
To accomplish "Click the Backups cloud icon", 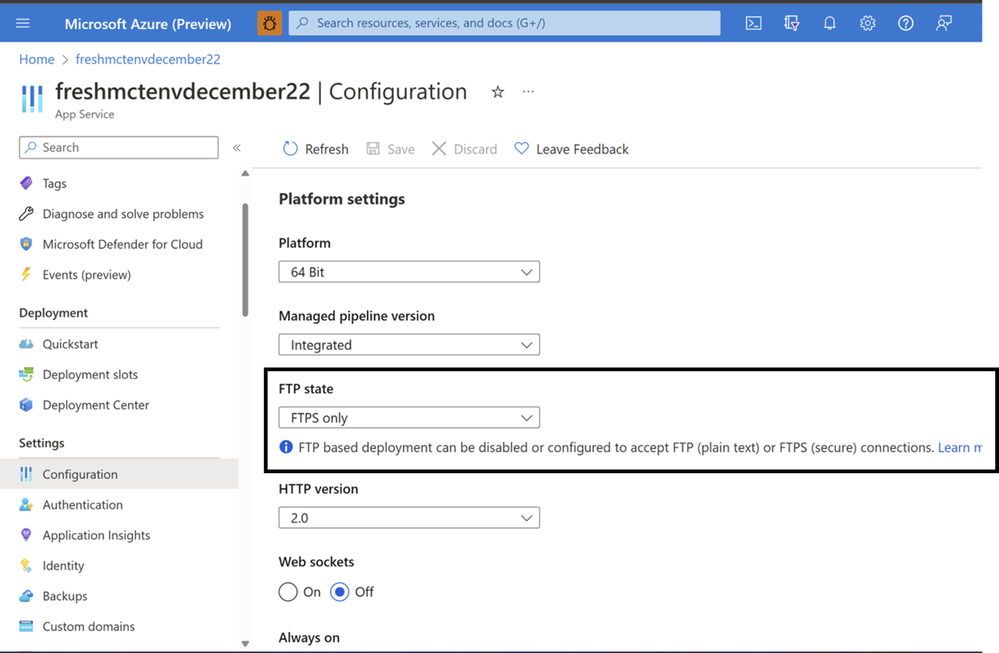I will pyautogui.click(x=26, y=596).
